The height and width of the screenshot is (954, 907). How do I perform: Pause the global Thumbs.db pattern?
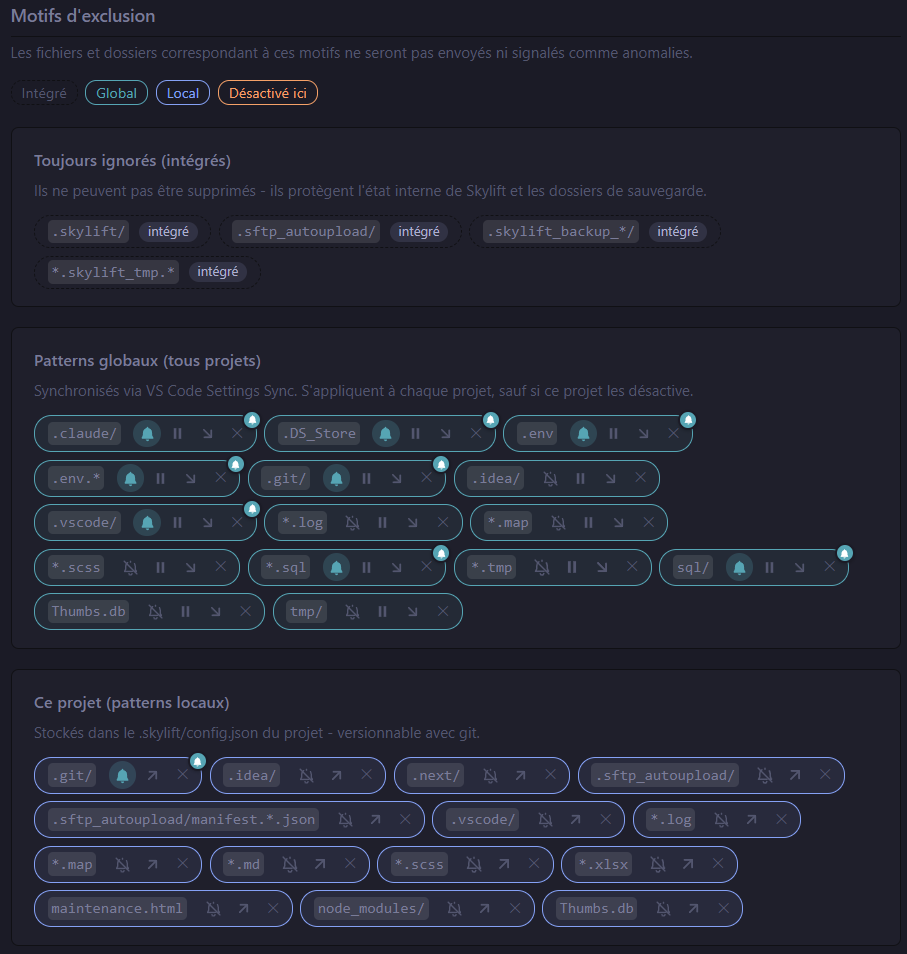186,611
